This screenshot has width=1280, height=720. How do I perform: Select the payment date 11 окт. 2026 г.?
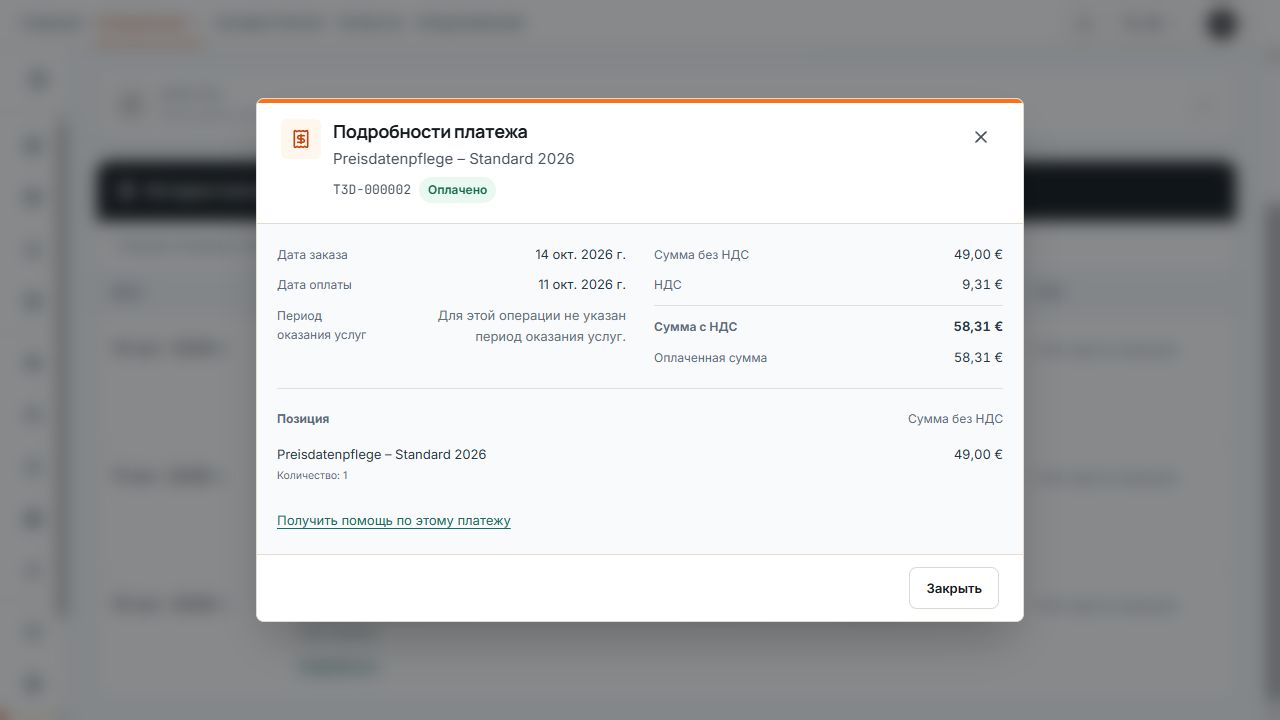(x=582, y=284)
